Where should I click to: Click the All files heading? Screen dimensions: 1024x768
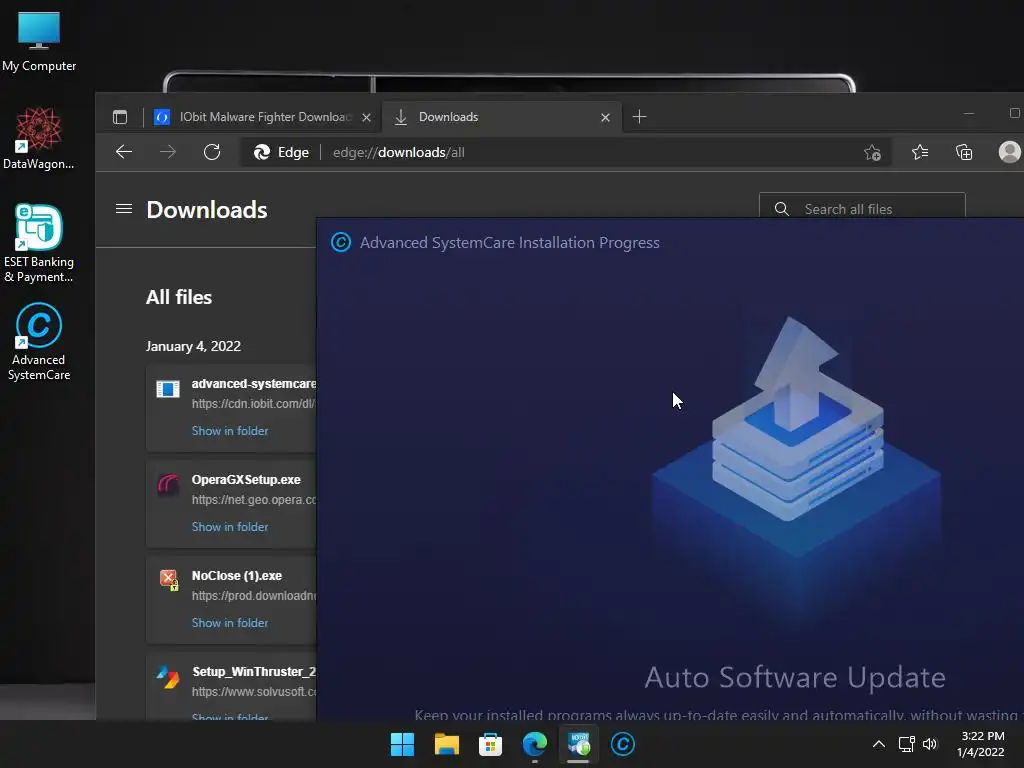179,297
